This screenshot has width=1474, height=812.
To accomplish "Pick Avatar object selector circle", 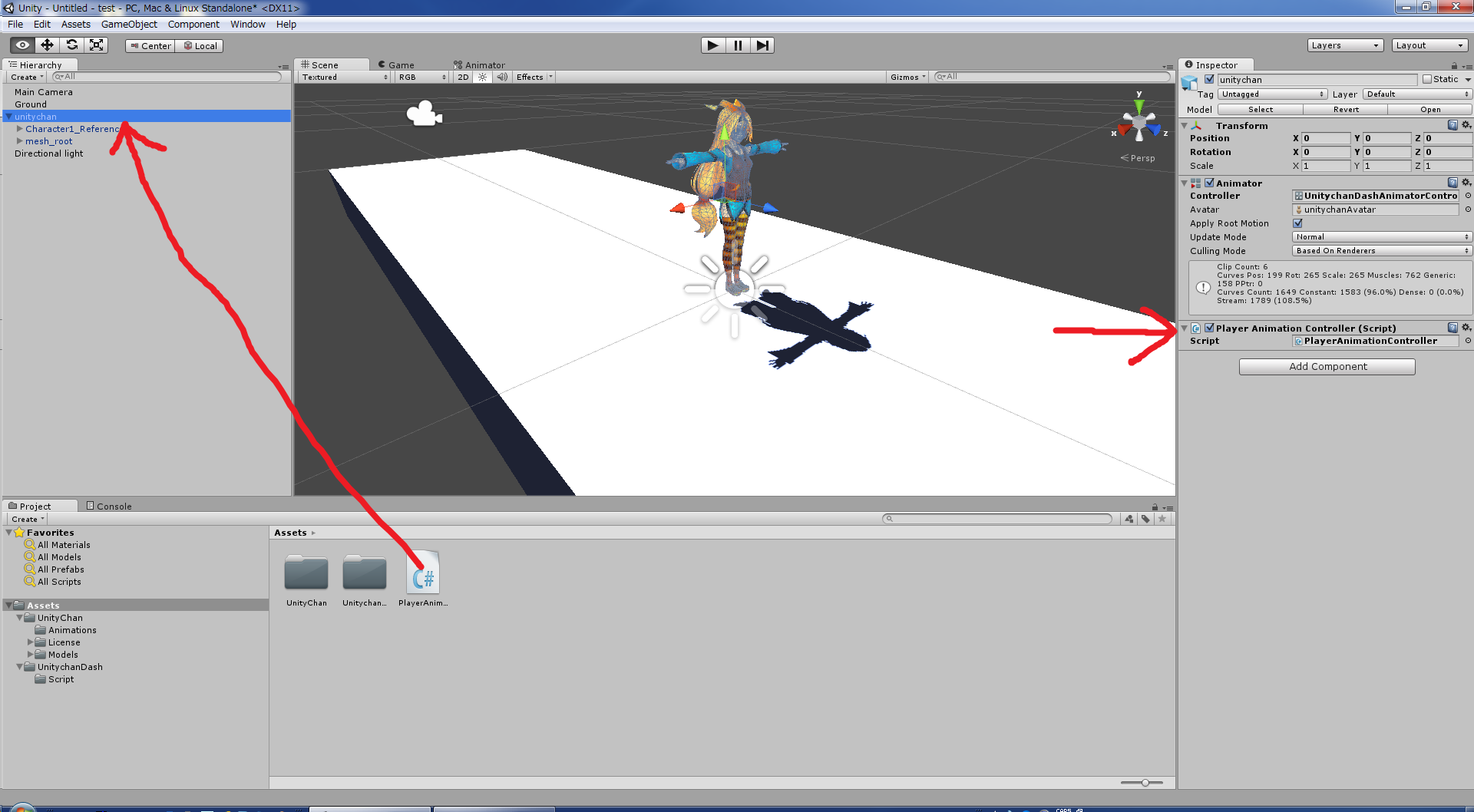I will click(1467, 210).
